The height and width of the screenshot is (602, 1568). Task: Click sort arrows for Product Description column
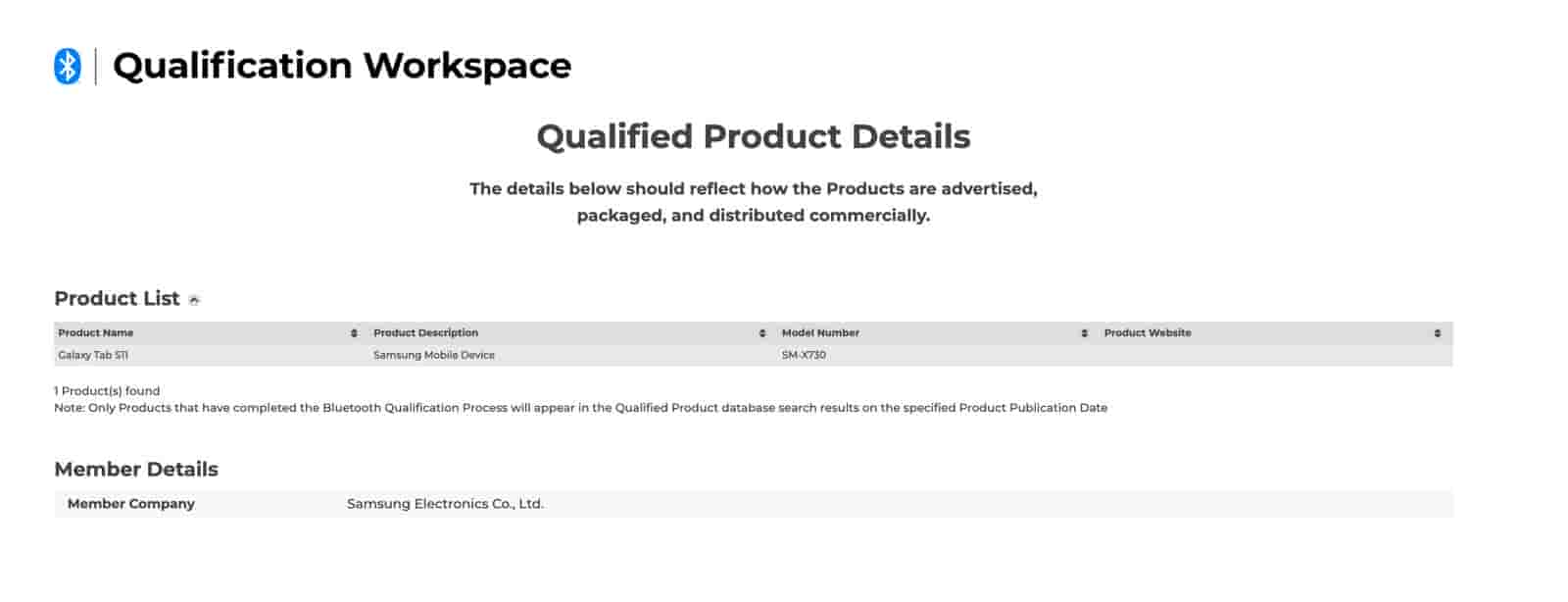click(x=762, y=333)
